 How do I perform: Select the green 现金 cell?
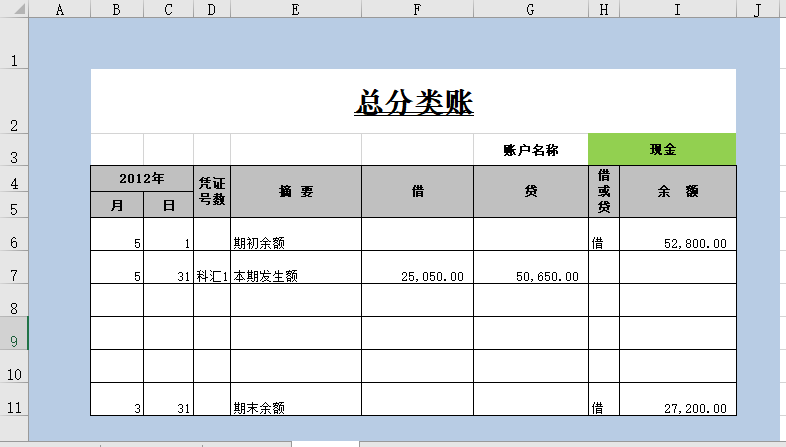point(662,150)
